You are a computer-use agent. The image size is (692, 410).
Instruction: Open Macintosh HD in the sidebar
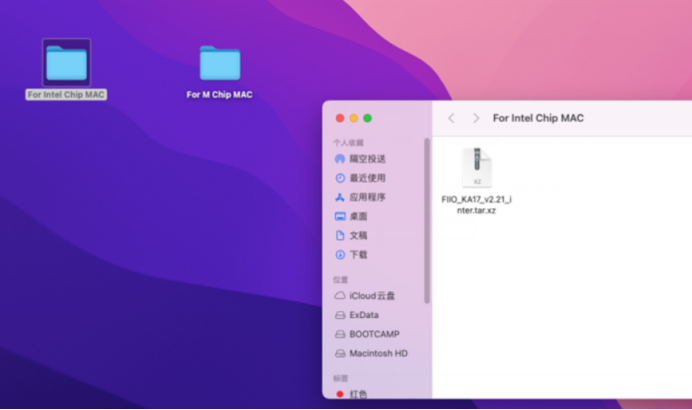tap(377, 353)
